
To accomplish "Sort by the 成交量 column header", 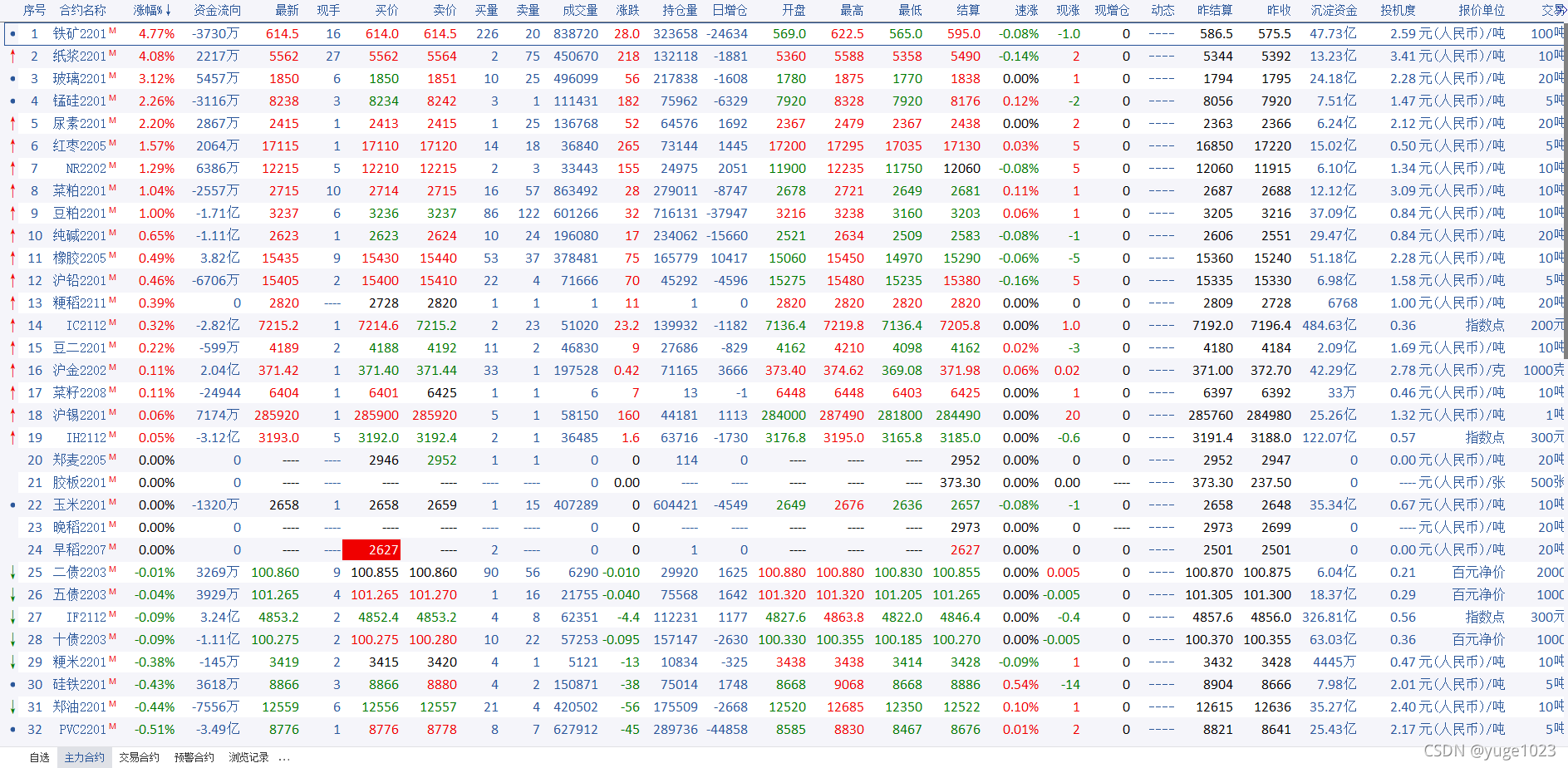I will [580, 10].
